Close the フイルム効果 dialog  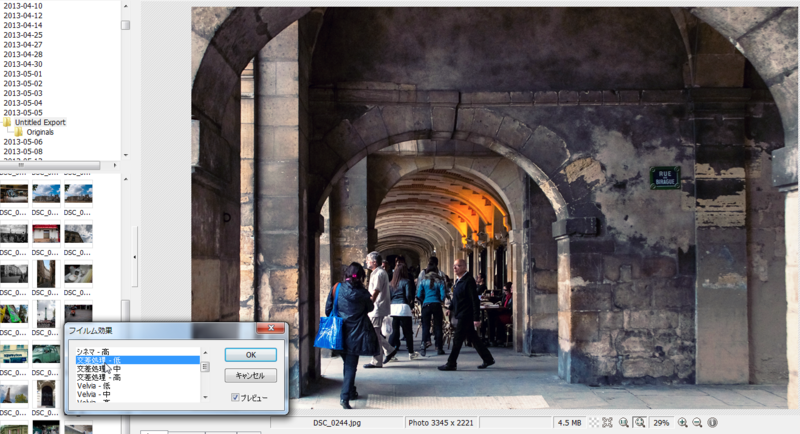271,328
